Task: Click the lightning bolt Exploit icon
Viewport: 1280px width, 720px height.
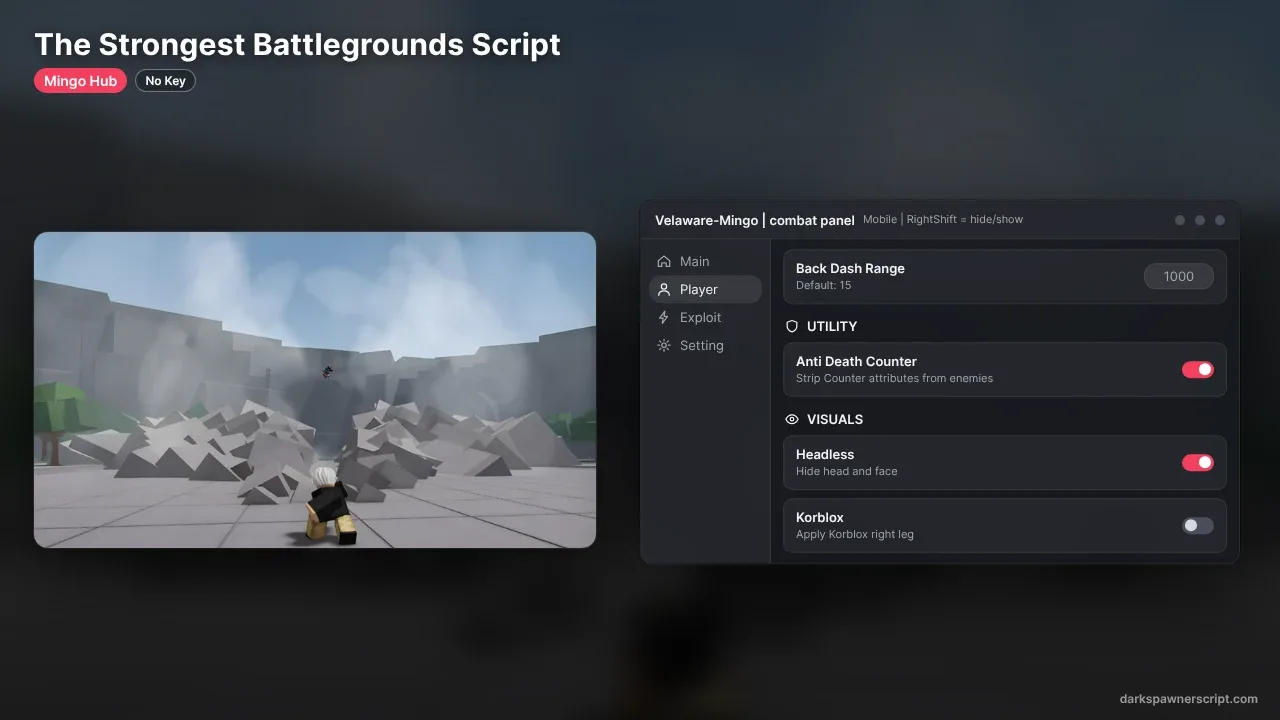Action: pos(664,317)
